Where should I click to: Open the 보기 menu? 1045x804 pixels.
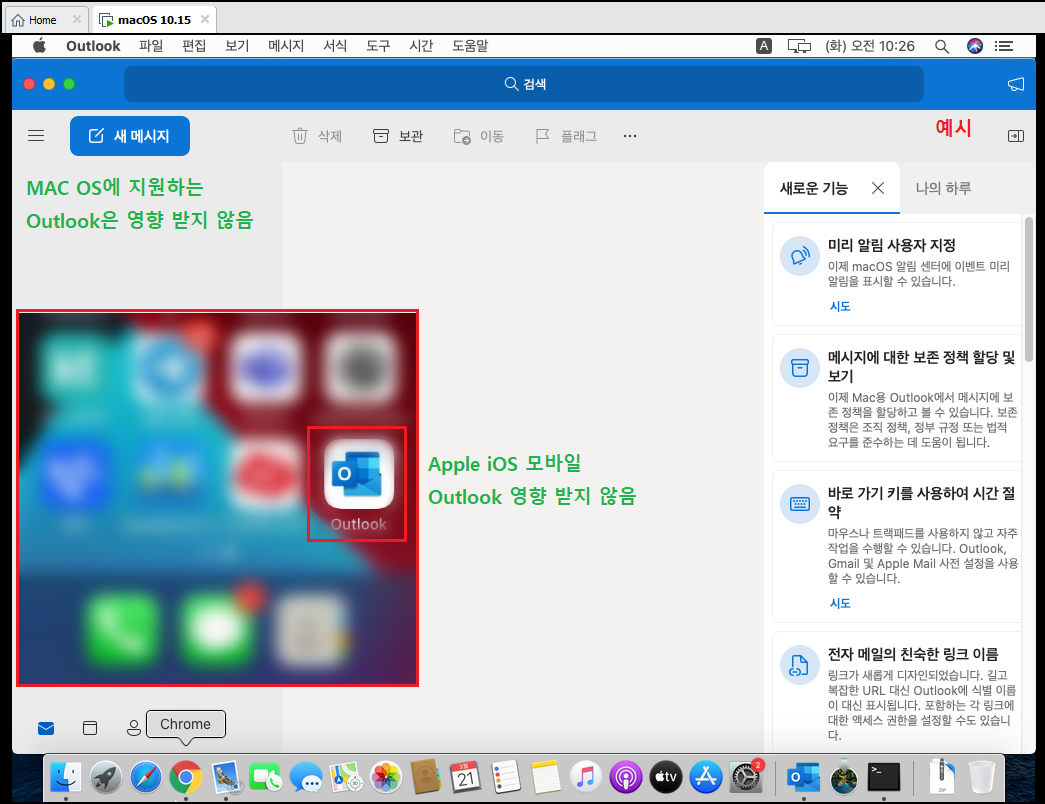point(237,46)
